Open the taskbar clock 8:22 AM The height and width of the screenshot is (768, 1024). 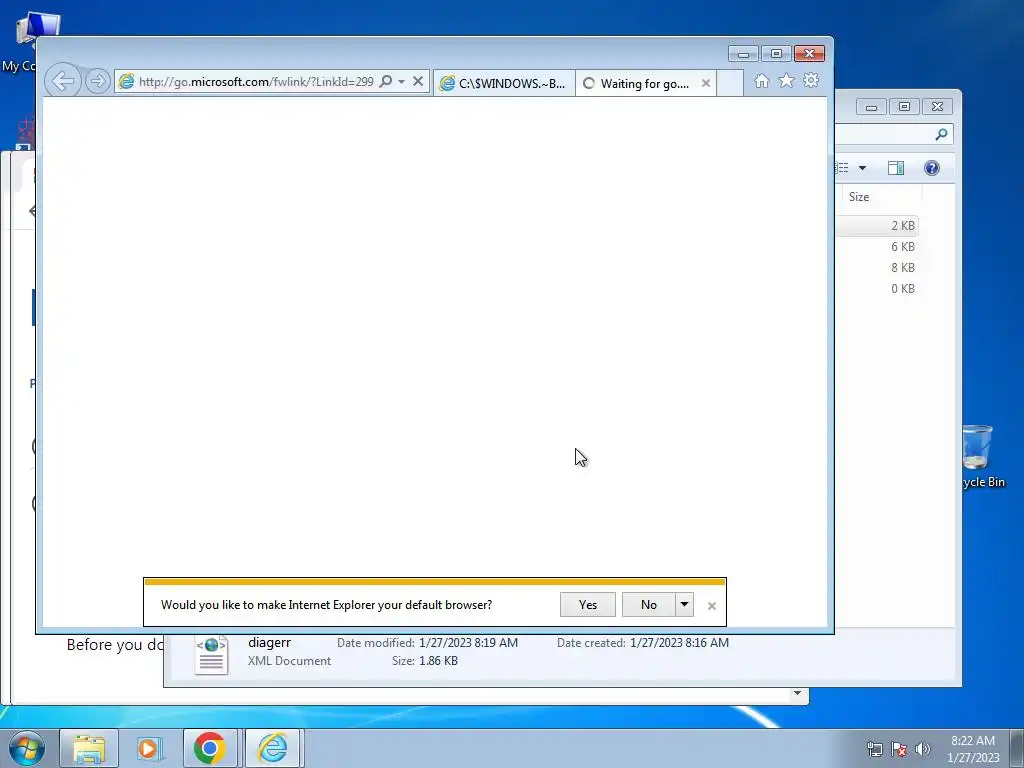tap(973, 749)
